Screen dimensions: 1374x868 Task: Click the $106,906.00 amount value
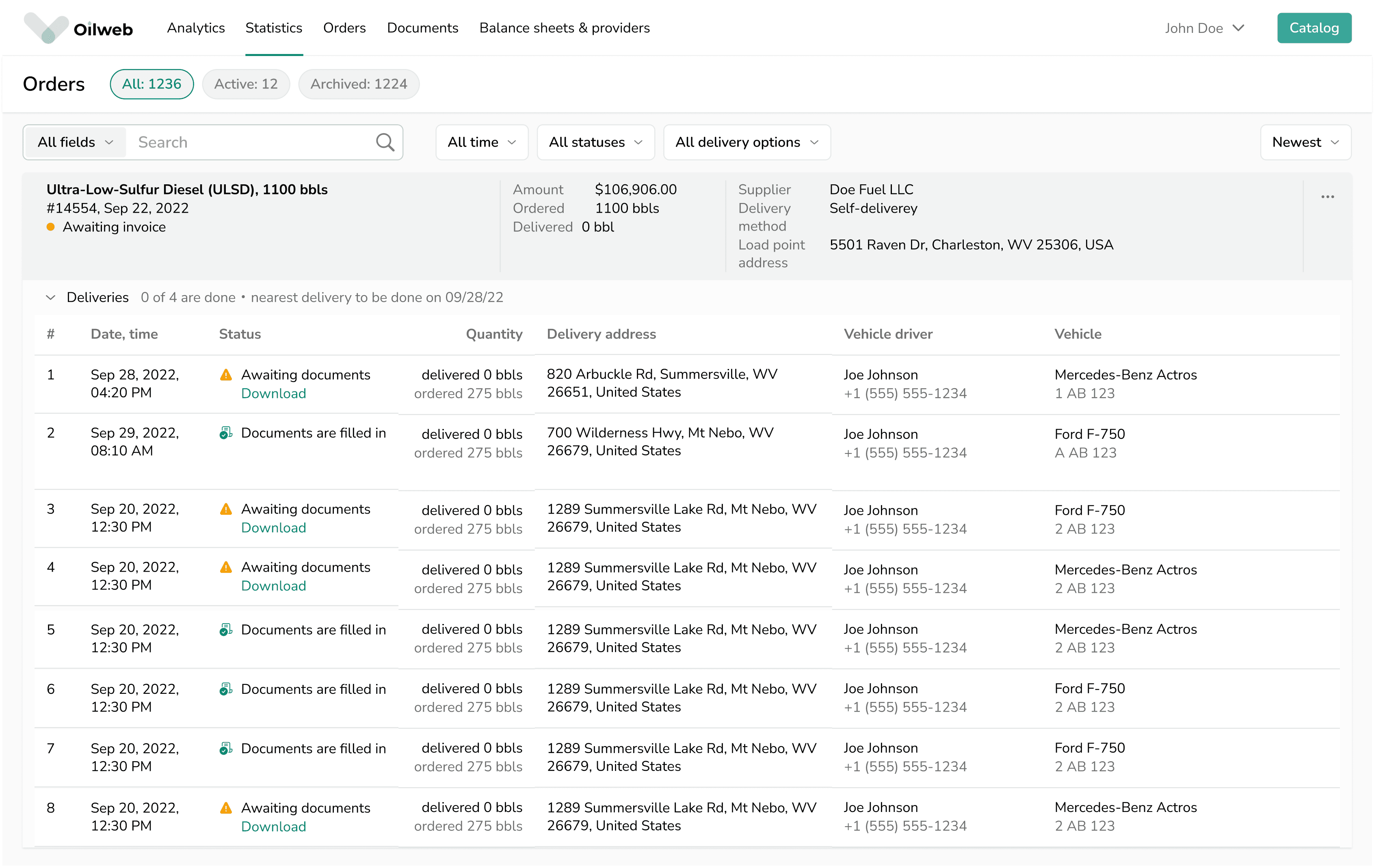pos(636,189)
